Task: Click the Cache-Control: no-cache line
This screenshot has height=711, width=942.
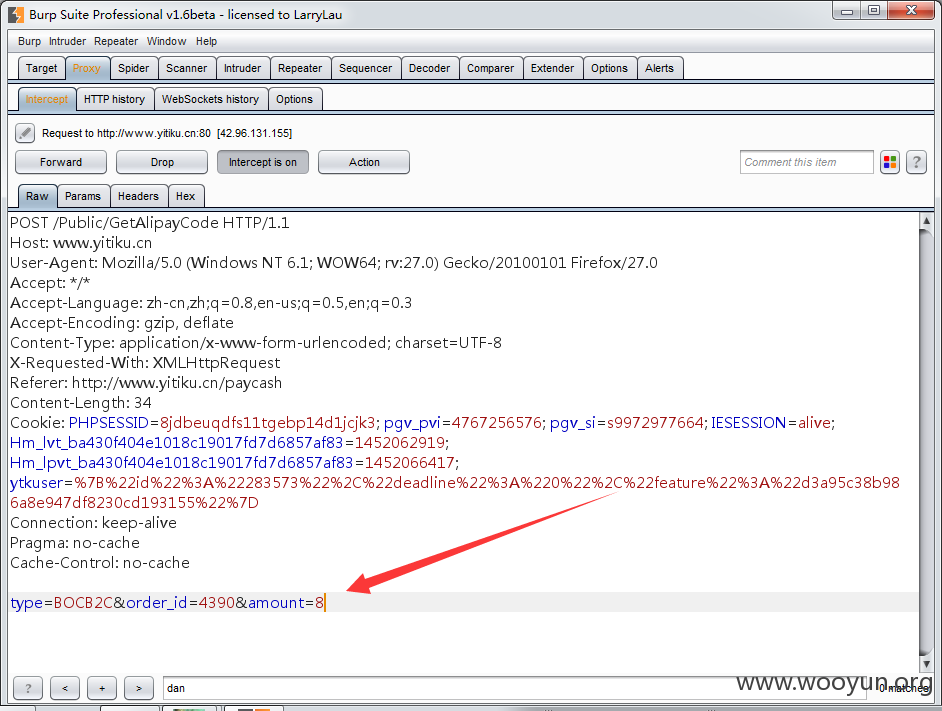Action: click(100, 563)
